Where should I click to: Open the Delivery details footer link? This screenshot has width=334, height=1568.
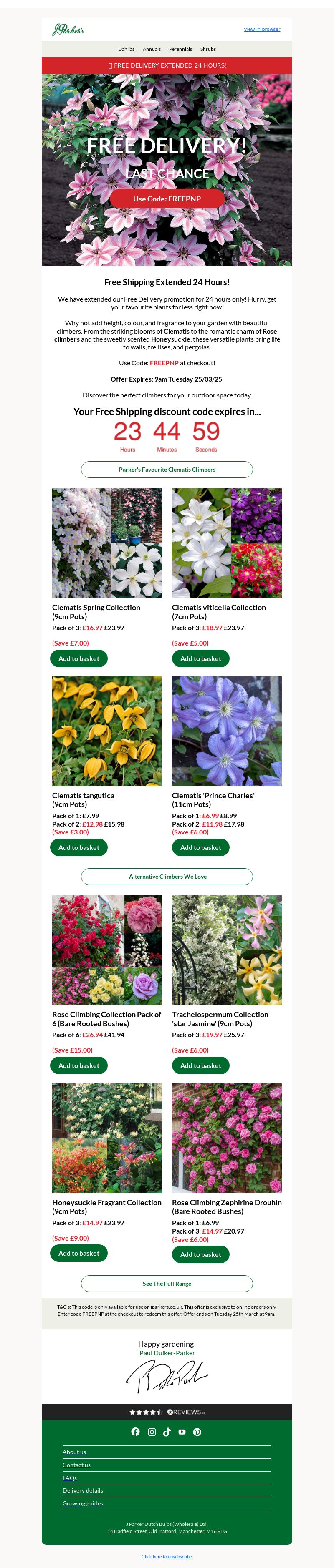pos(83,1490)
